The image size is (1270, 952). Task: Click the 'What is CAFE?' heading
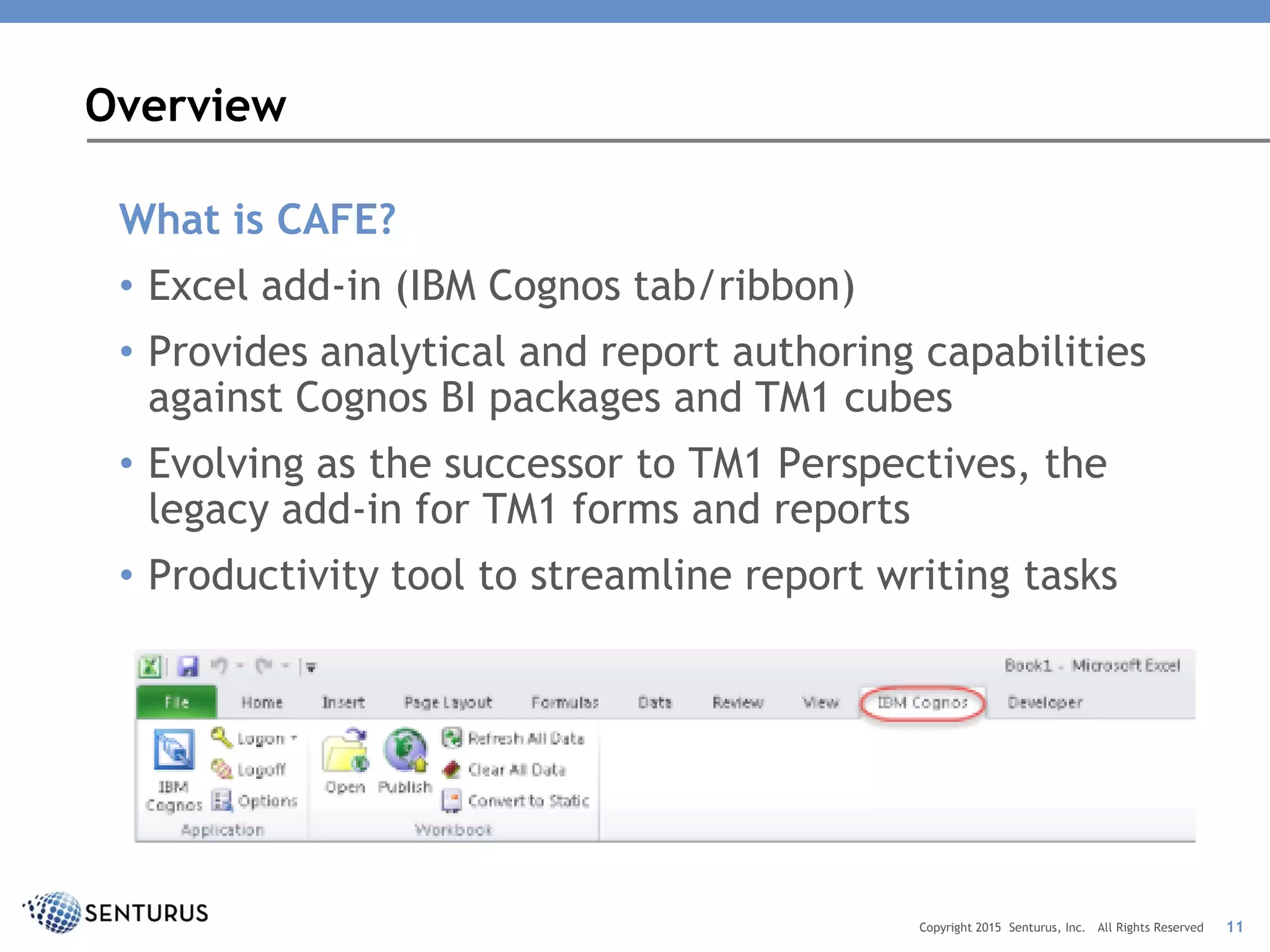click(257, 219)
